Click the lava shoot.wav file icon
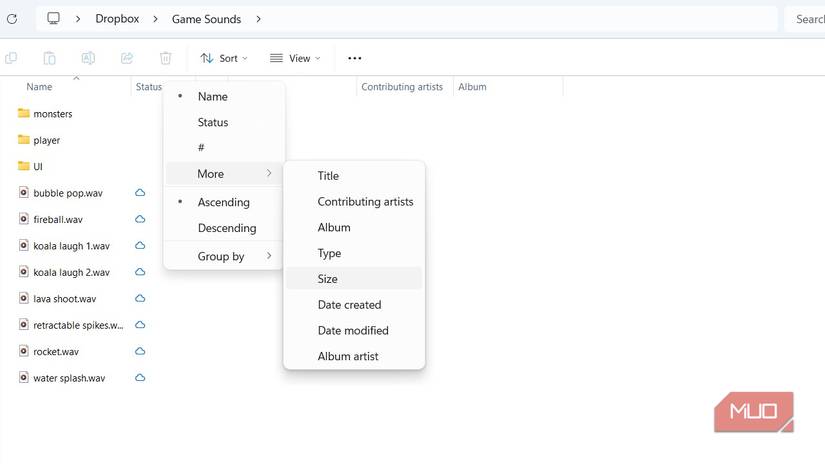825x464 pixels. [x=24, y=298]
